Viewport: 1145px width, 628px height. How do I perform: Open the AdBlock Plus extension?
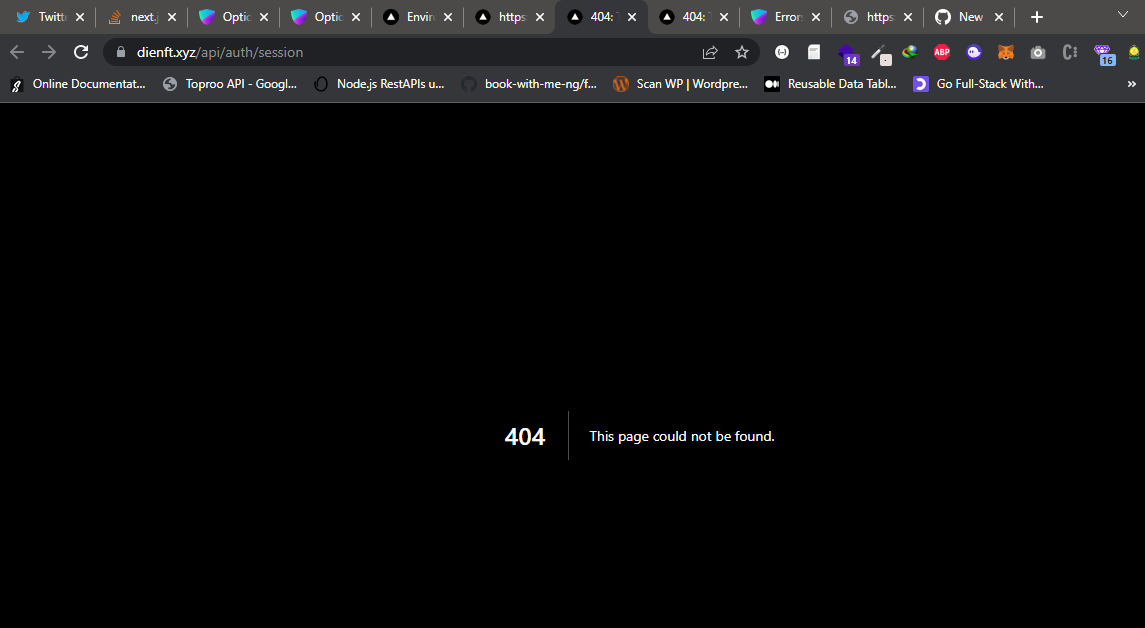[x=940, y=52]
